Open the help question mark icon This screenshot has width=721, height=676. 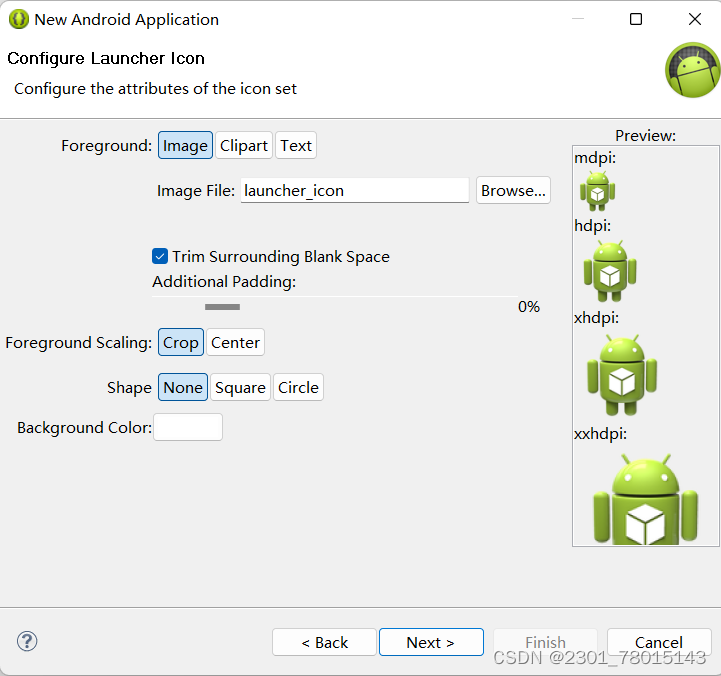click(27, 641)
